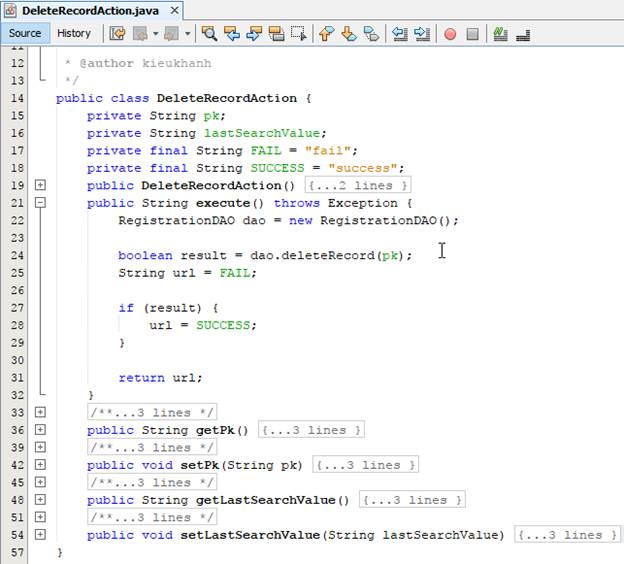
Task: Click the Forward navigation icon
Action: [x=172, y=34]
